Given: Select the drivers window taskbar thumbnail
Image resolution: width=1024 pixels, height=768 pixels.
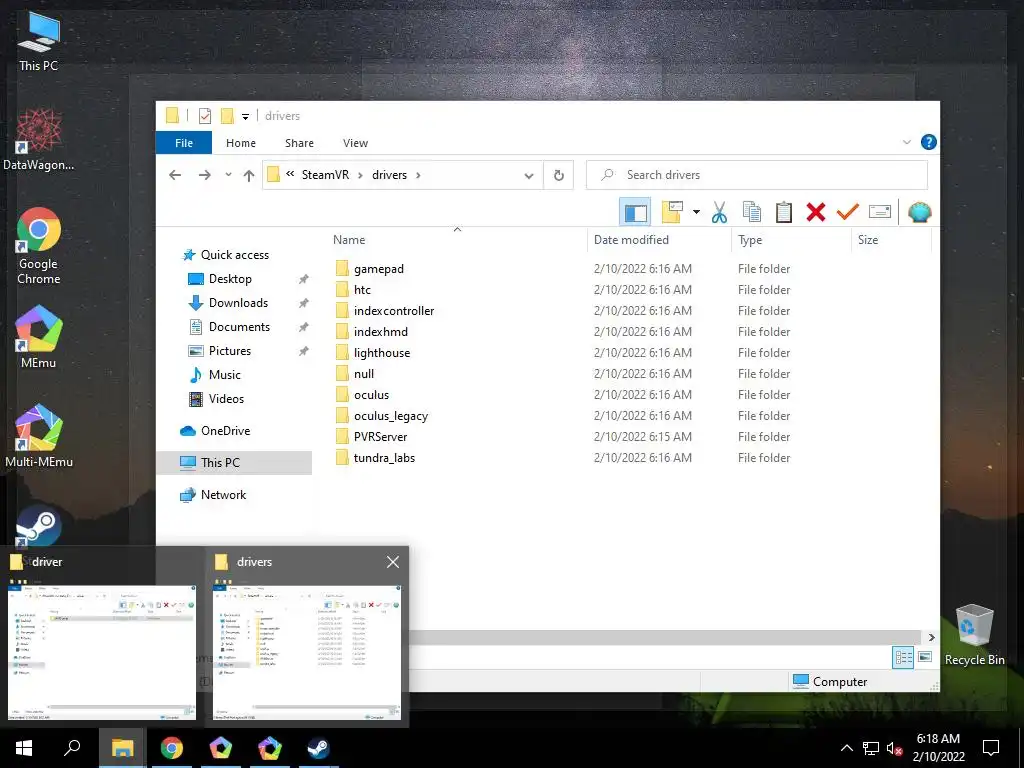Looking at the screenshot, I should (x=307, y=637).
